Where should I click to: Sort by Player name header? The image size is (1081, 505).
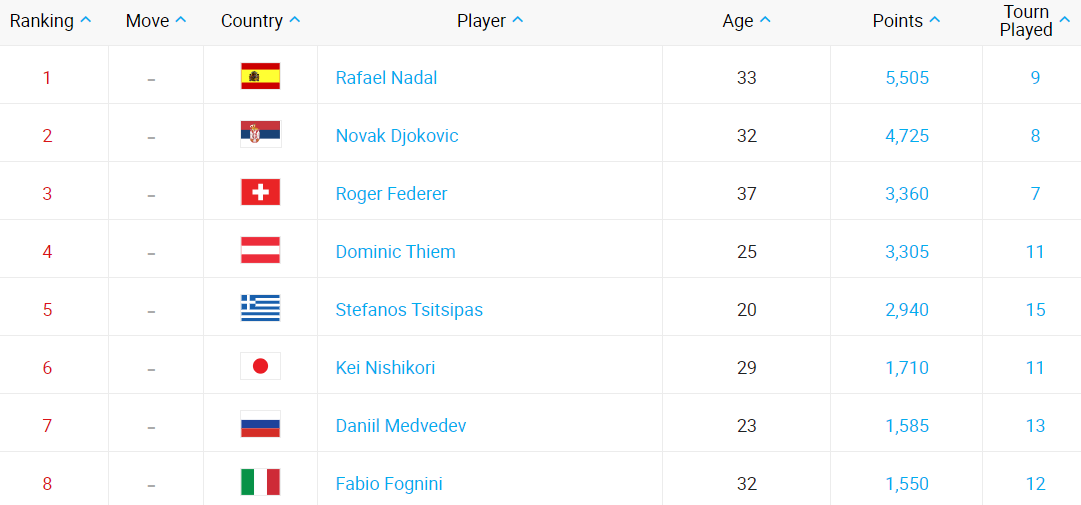(x=489, y=21)
